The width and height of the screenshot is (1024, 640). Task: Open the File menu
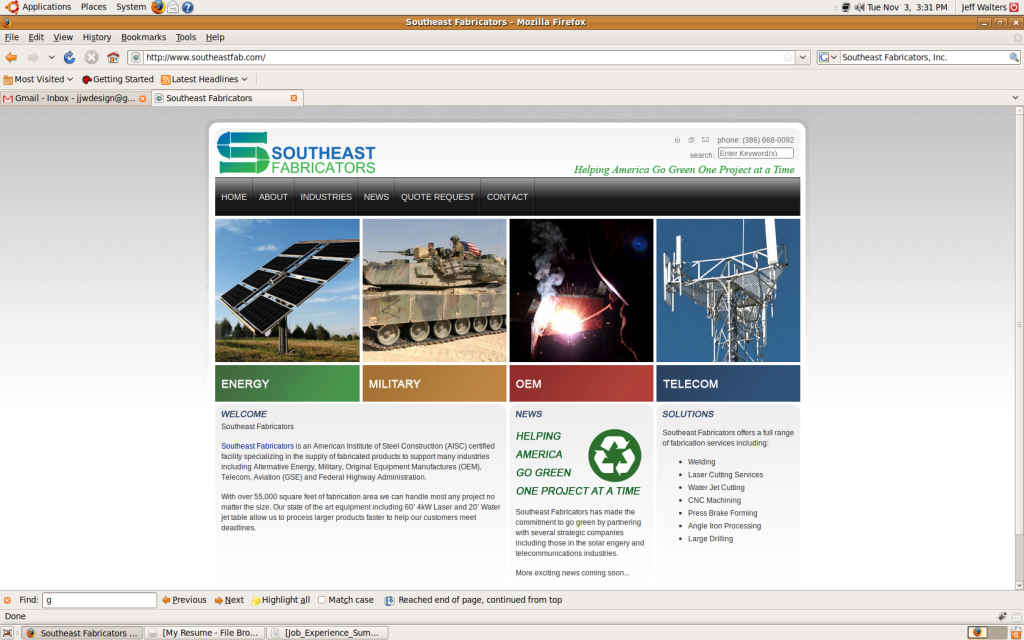coord(12,37)
